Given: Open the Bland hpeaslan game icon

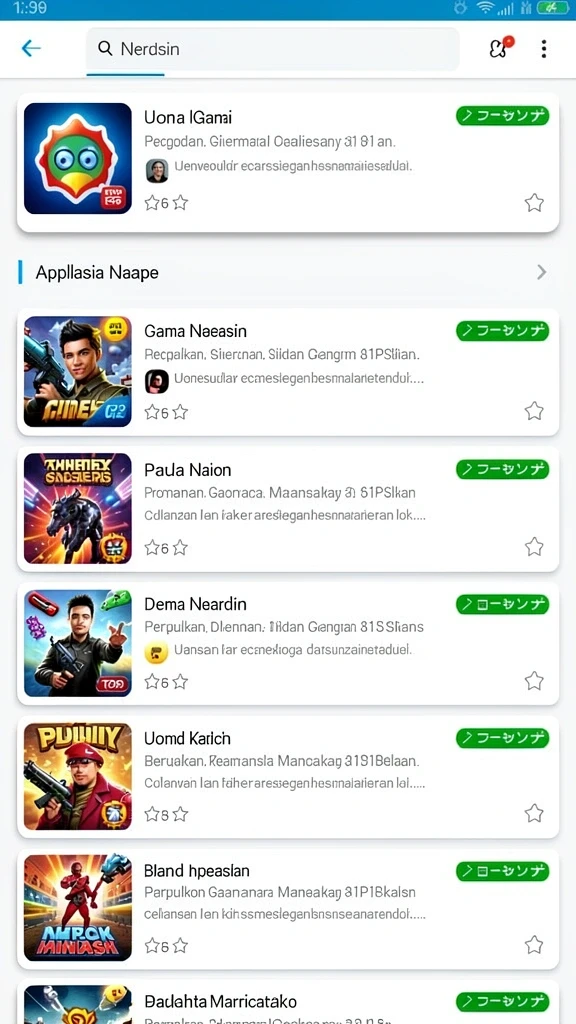Looking at the screenshot, I should click(78, 908).
